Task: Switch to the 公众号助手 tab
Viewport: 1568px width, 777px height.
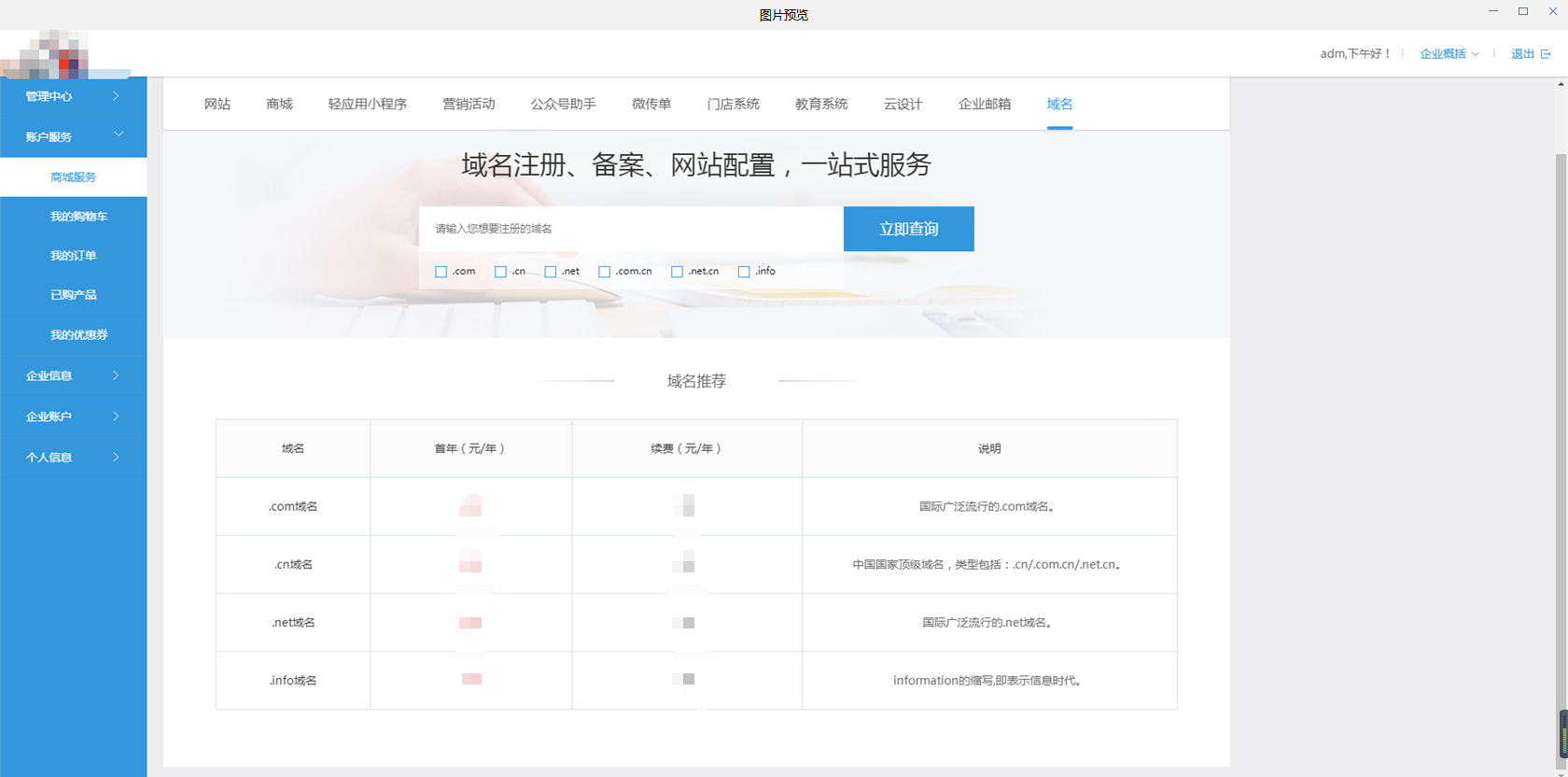Action: click(x=564, y=104)
